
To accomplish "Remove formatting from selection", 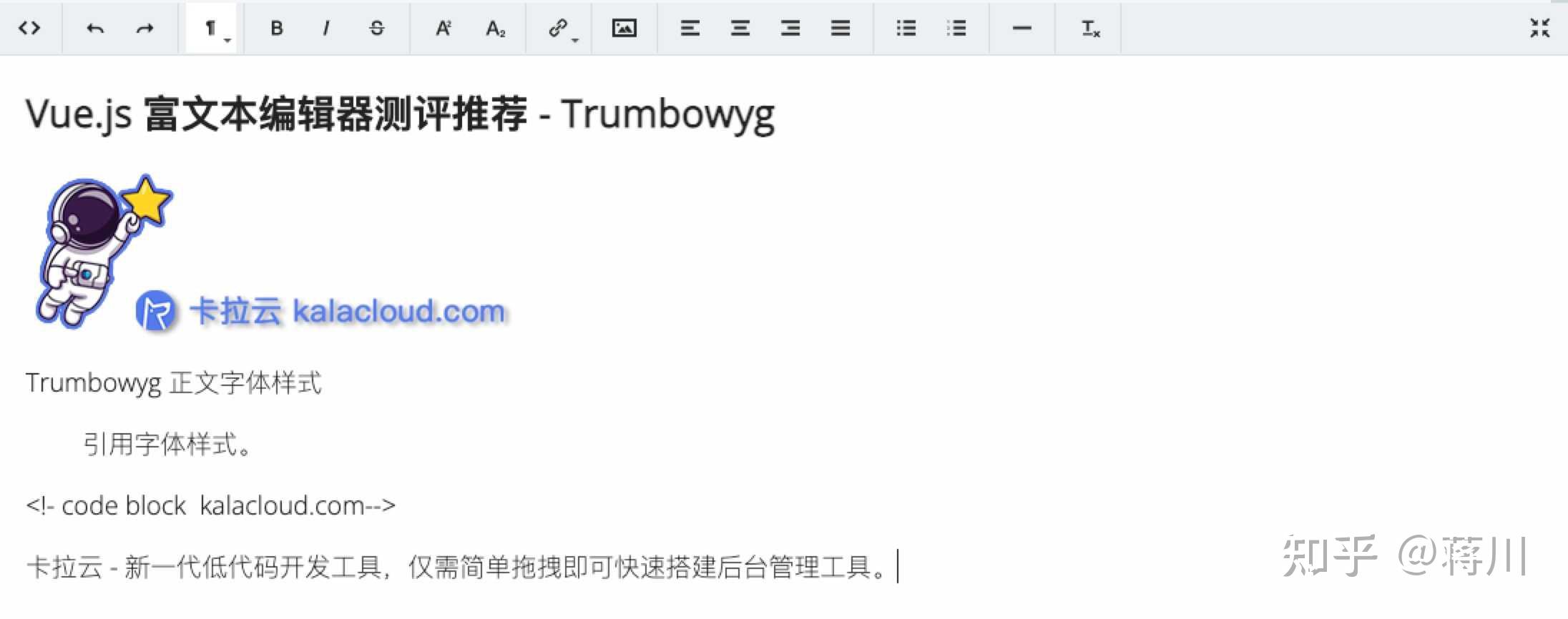I will coord(1089,28).
